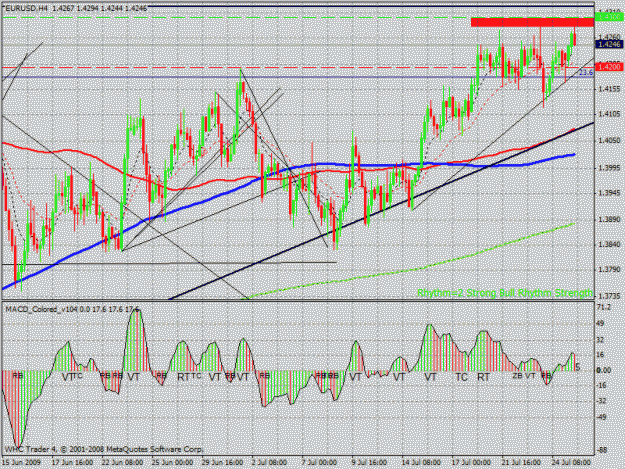Click the 0.00 MACD zero-line value
This screenshot has width=625, height=469.
(x=604, y=370)
